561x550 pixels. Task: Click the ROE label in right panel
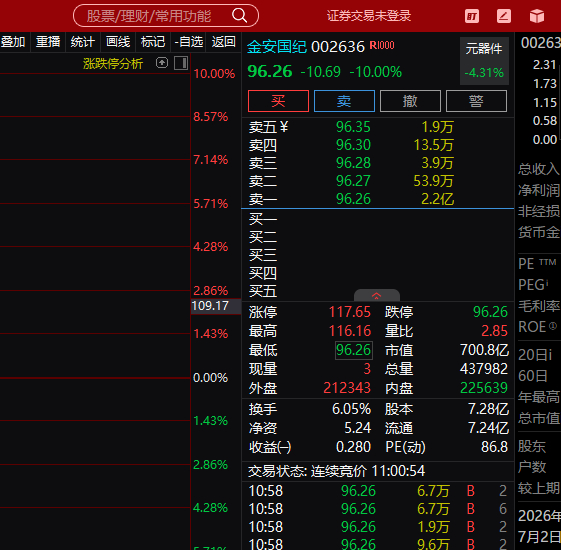point(537,327)
